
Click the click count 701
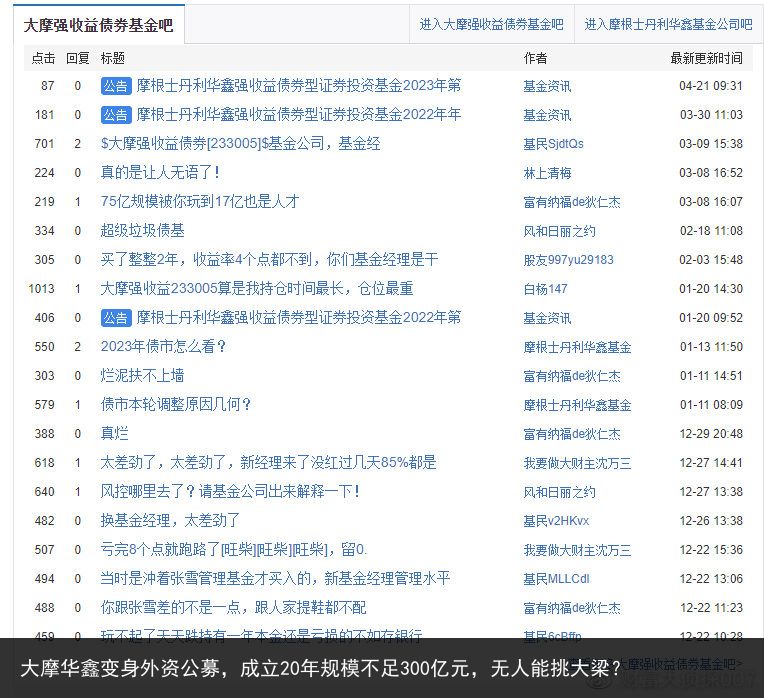coord(44,144)
